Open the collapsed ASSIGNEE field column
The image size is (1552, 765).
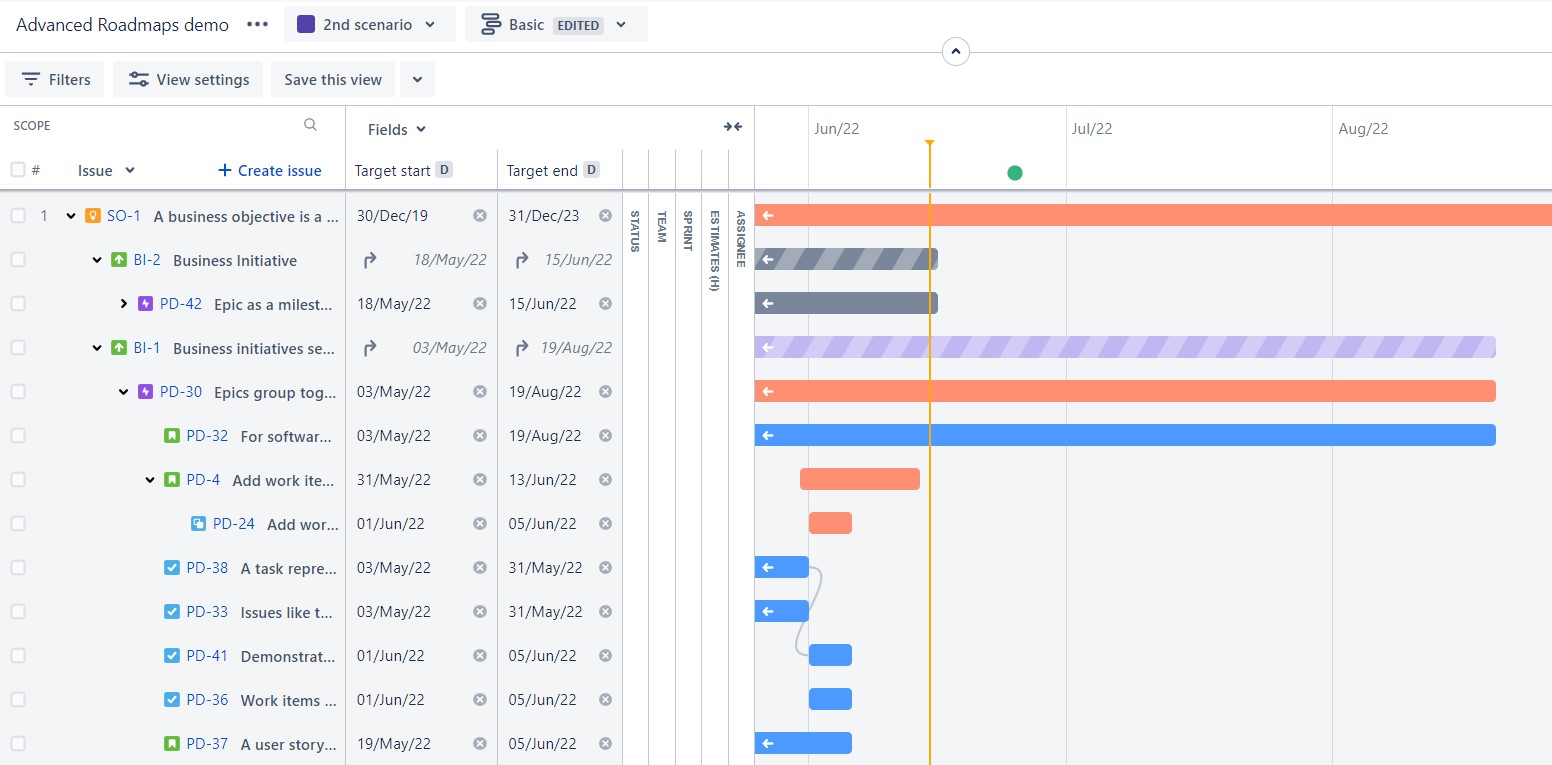740,239
